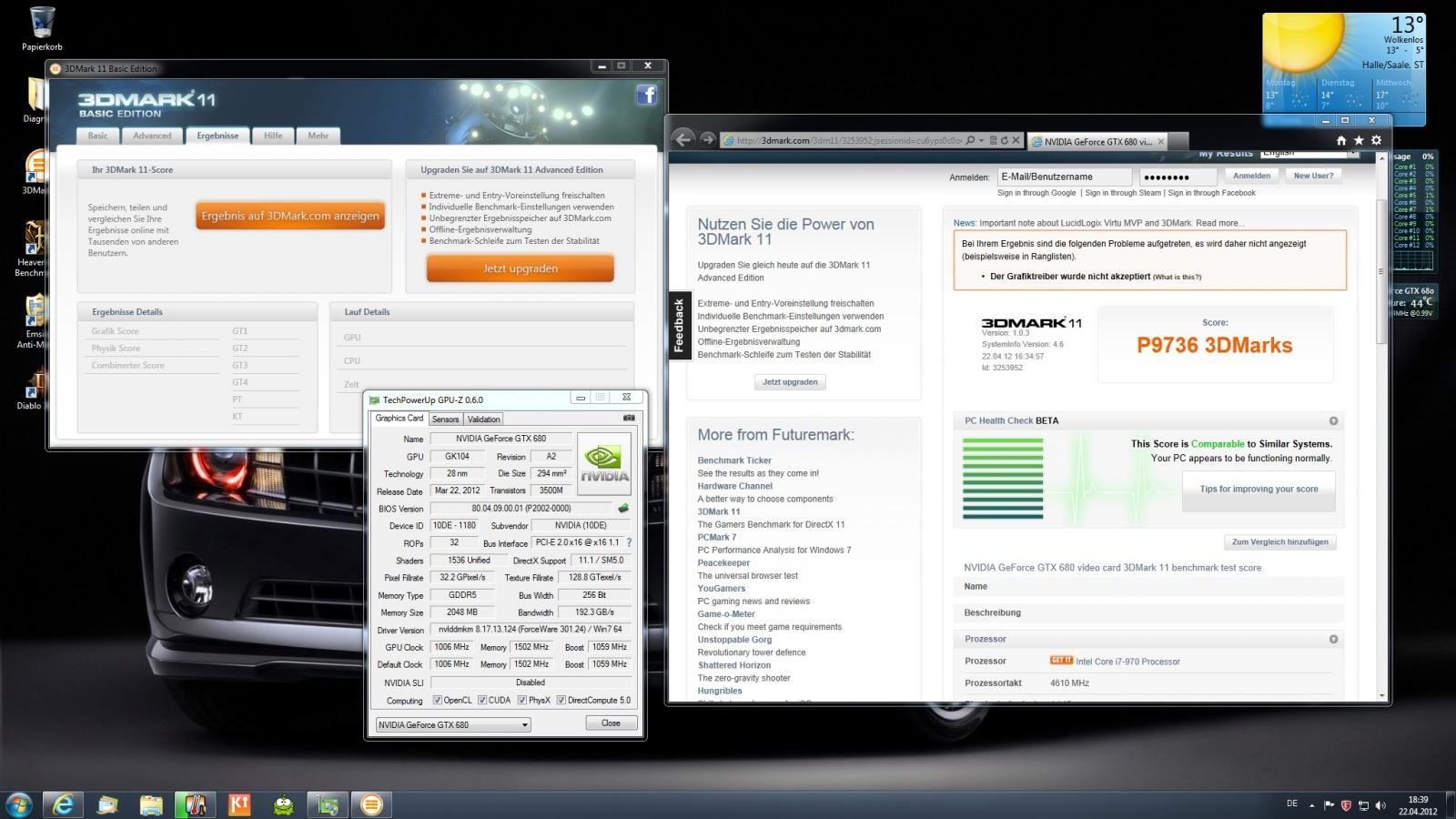Click the refresh icon in the address bar

pyautogui.click(x=1004, y=141)
